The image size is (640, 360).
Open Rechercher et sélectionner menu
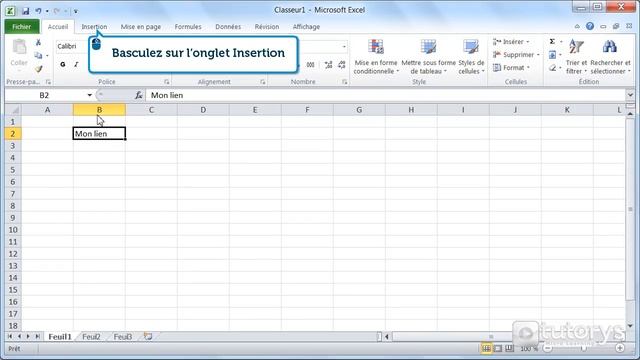pos(610,57)
